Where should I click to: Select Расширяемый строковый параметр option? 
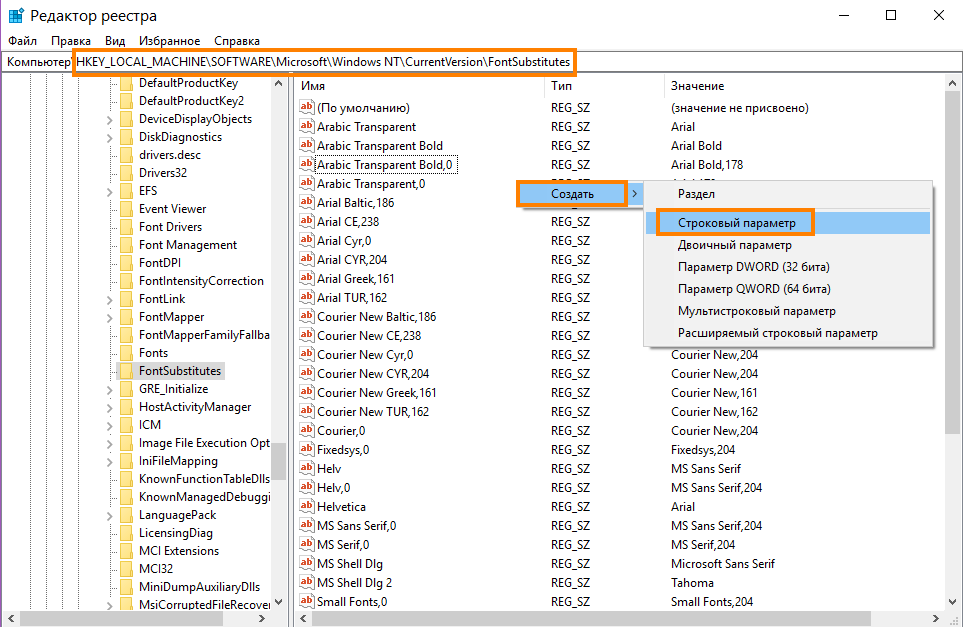pyautogui.click(x=788, y=333)
